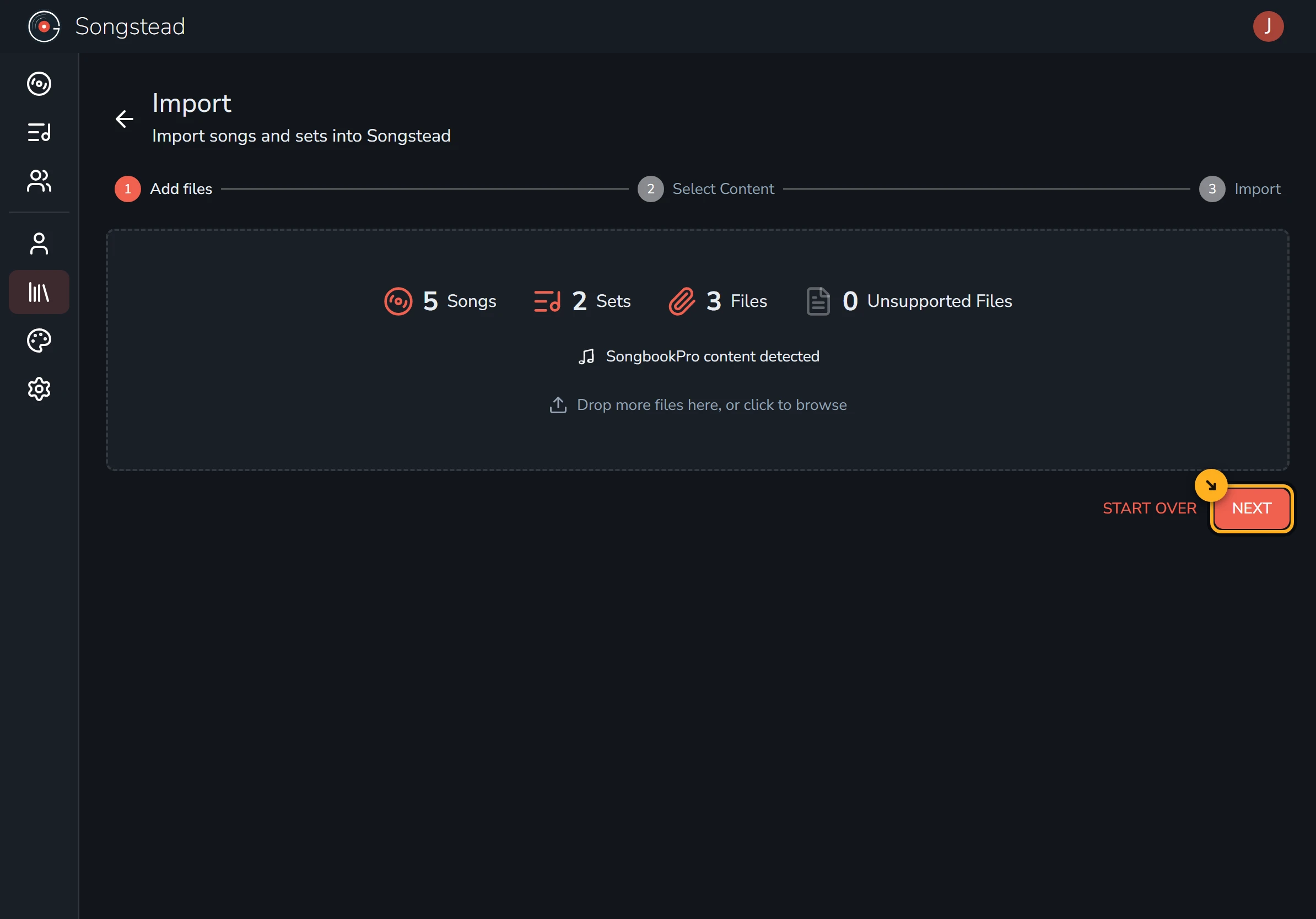The width and height of the screenshot is (1316, 919).
Task: Open the Team members sidebar icon
Action: pyautogui.click(x=39, y=181)
